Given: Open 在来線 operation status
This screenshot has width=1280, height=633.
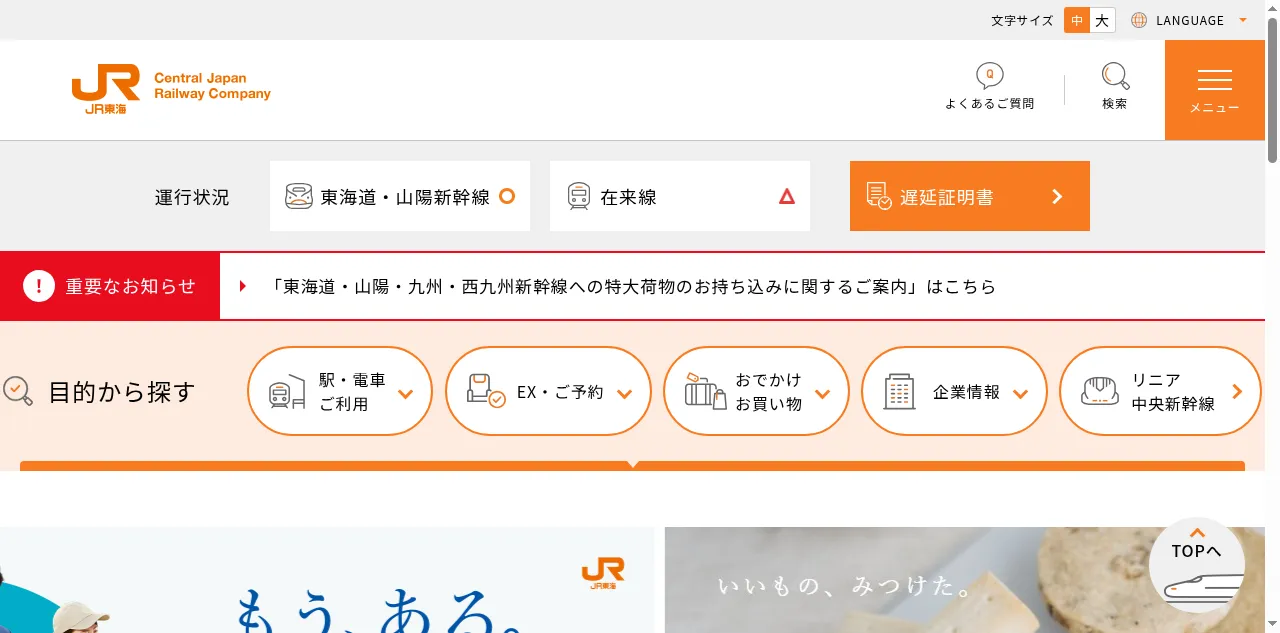Looking at the screenshot, I should 680,196.
